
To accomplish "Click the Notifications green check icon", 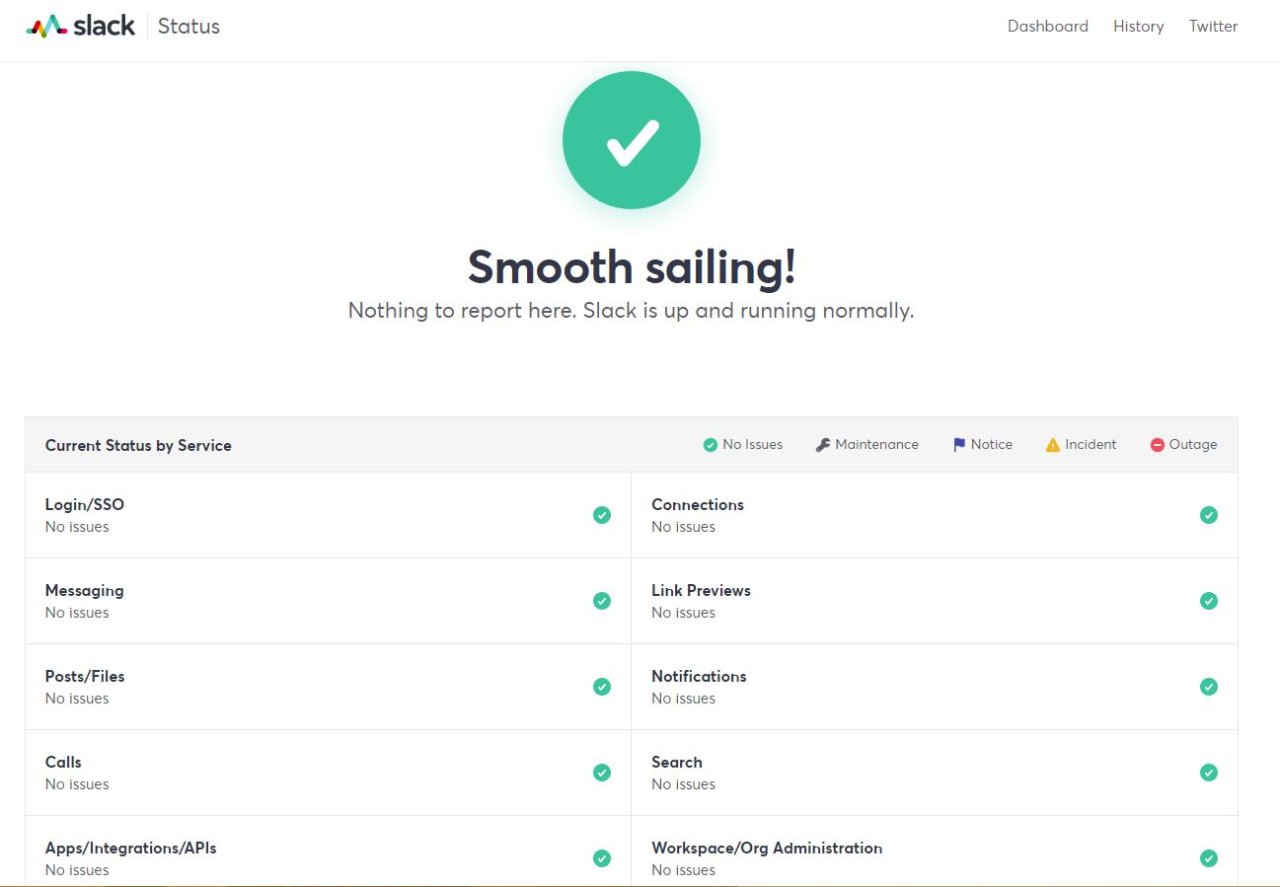I will [1209, 687].
